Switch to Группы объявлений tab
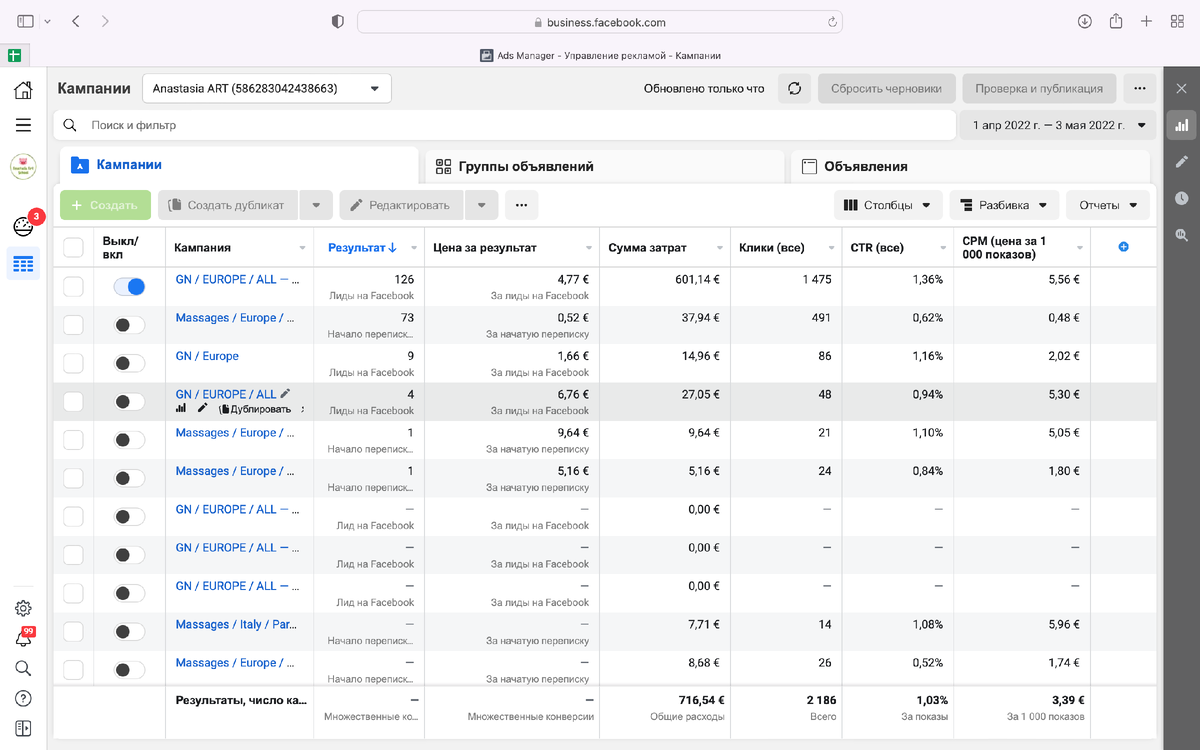The image size is (1200, 750). (604, 166)
